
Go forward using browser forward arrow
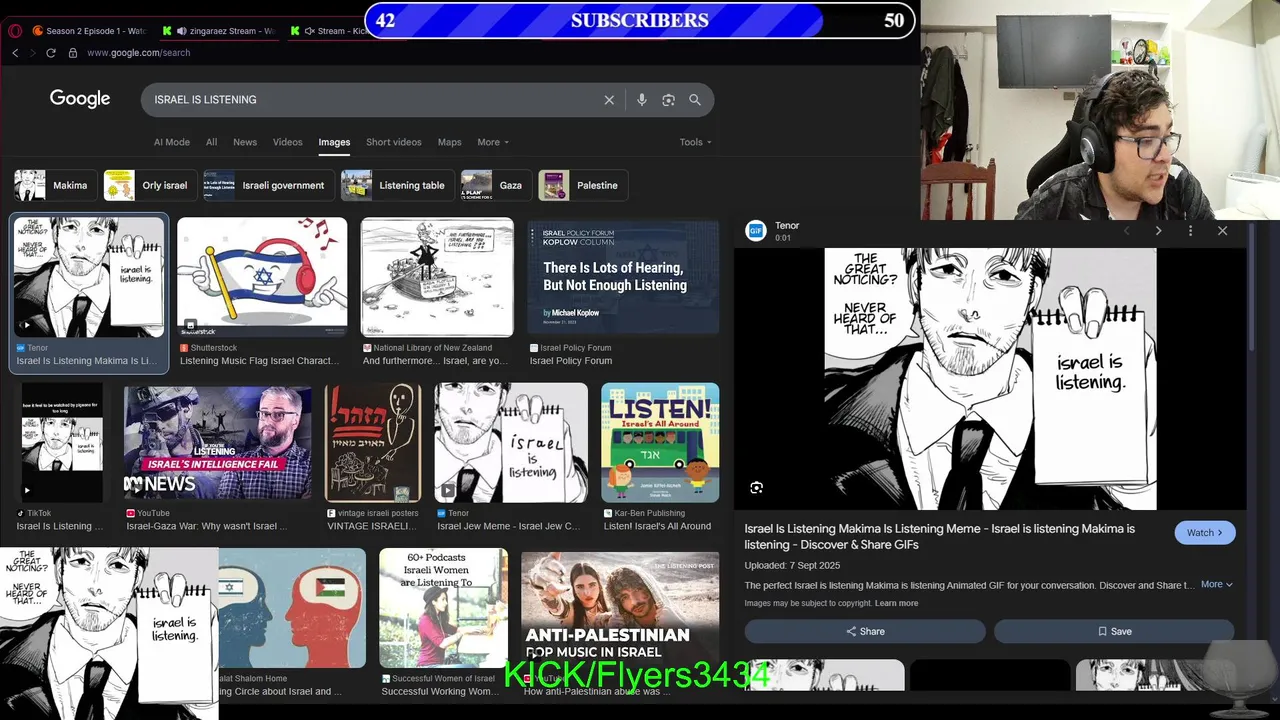pyautogui.click(x=32, y=53)
